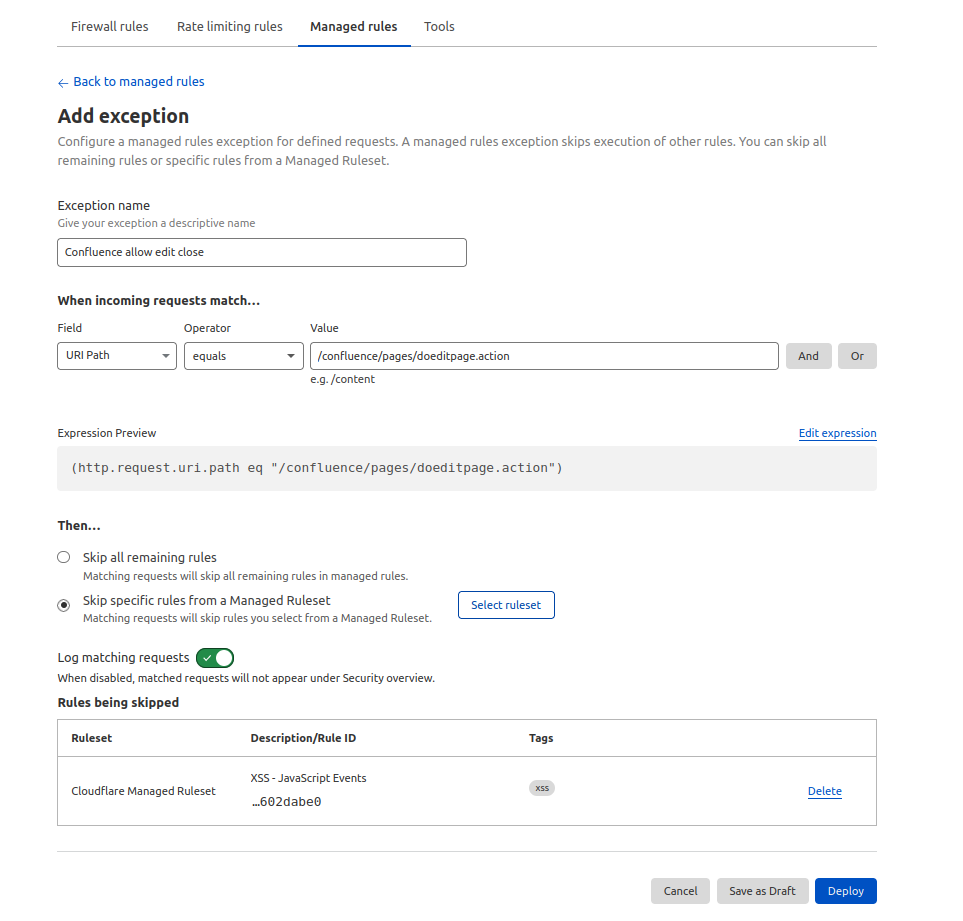Select Skip all remaining rules option
Viewport: 963px width, 921px height.
(64, 557)
